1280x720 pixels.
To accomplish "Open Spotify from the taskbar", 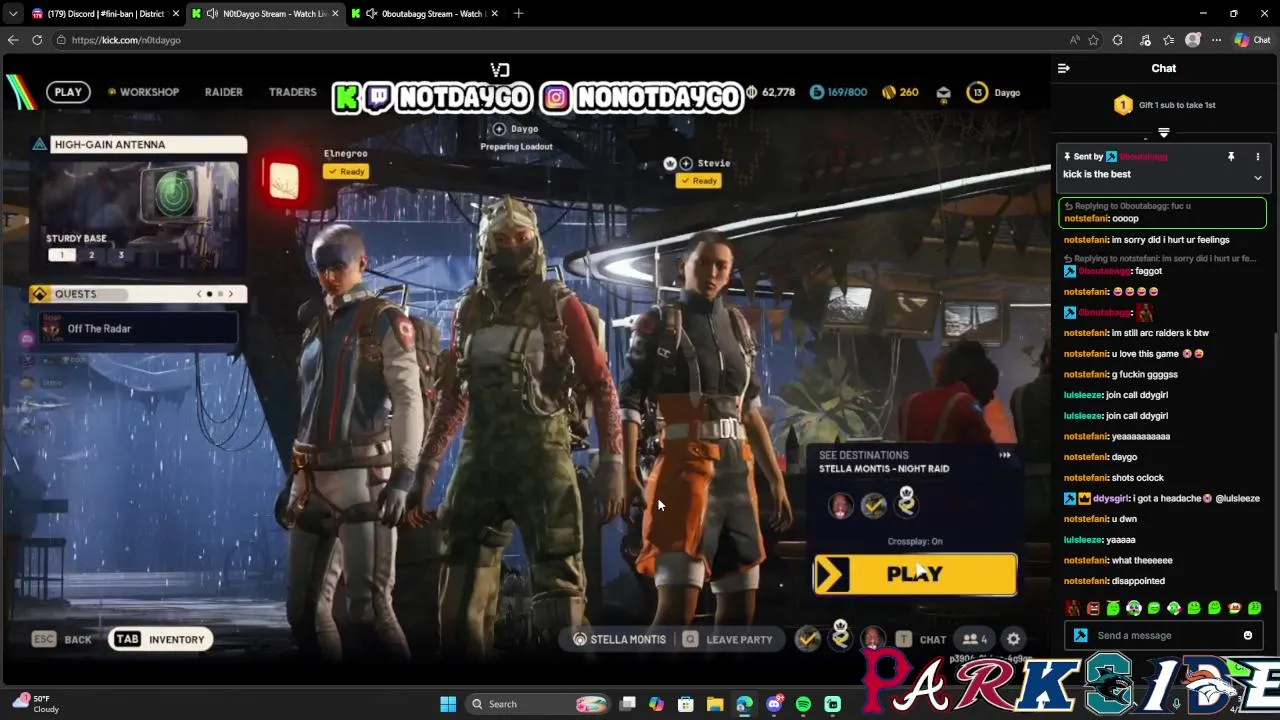I will (803, 704).
